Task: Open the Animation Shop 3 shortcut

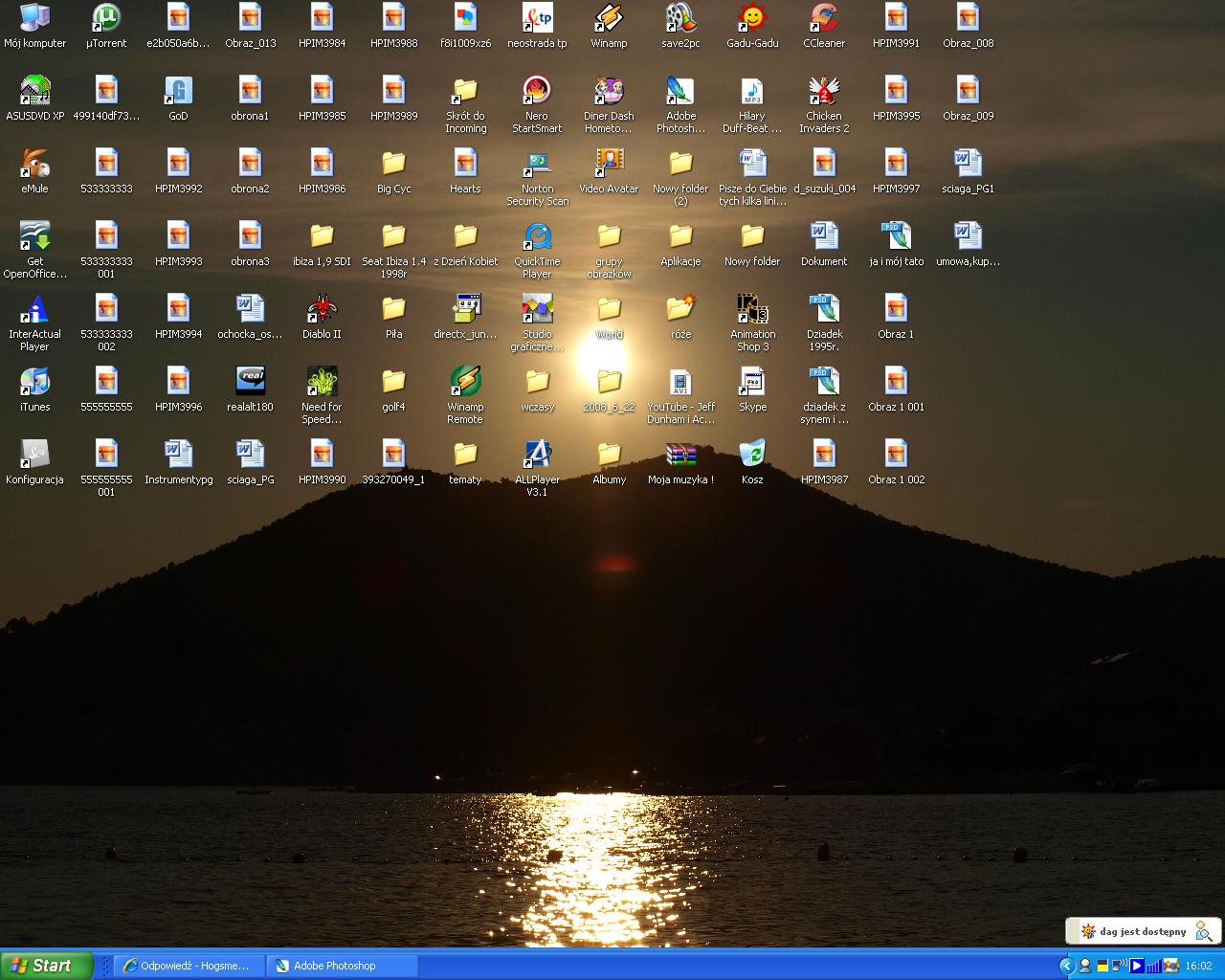Action: pos(752,323)
